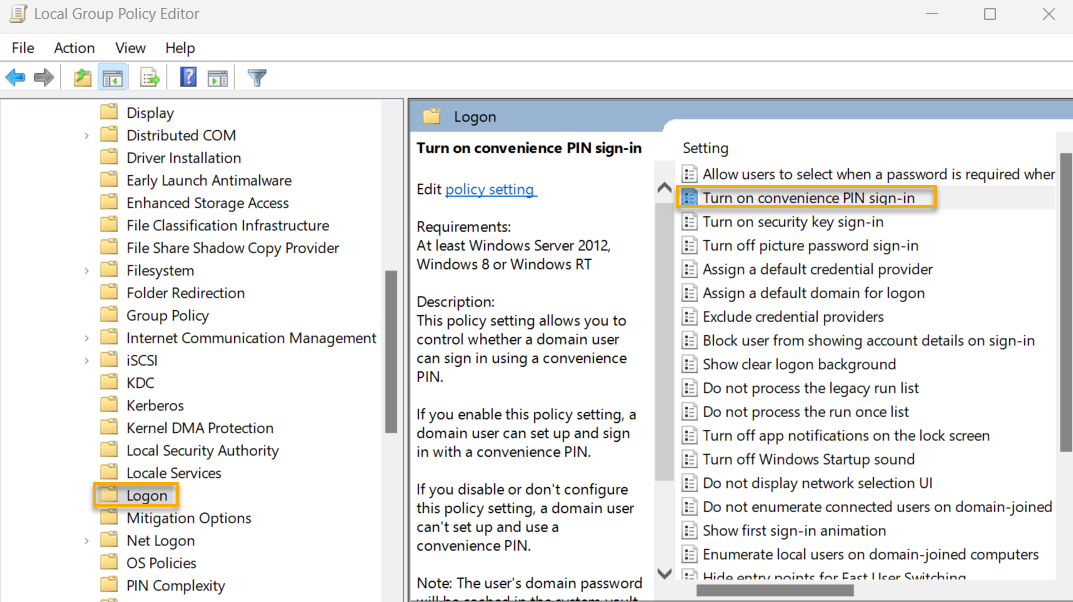Click the description pane scroll down arrow

(664, 573)
